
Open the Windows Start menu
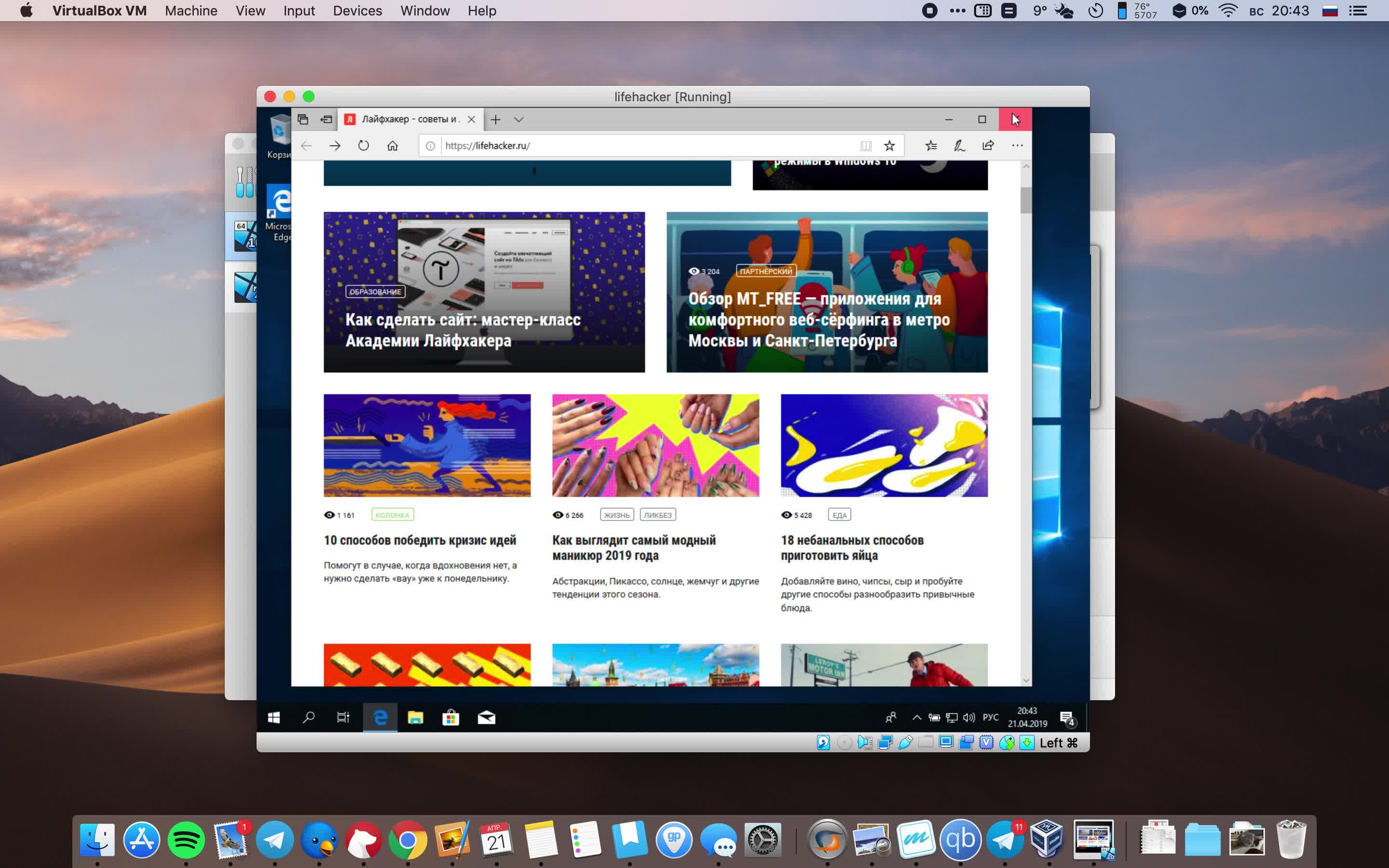[x=274, y=718]
